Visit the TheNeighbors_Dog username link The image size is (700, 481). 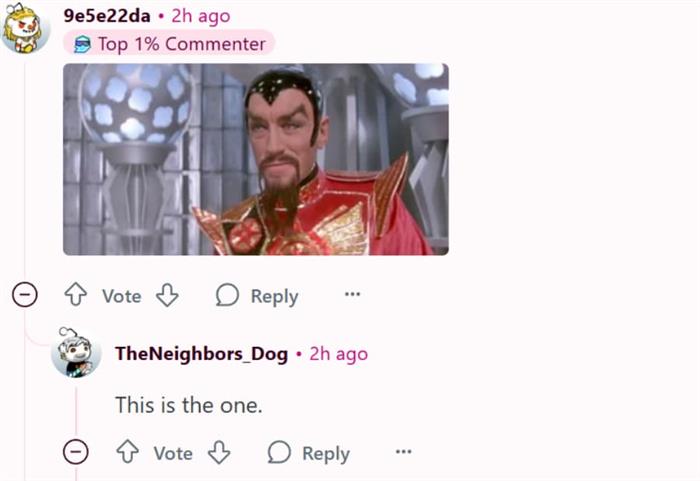coord(201,354)
